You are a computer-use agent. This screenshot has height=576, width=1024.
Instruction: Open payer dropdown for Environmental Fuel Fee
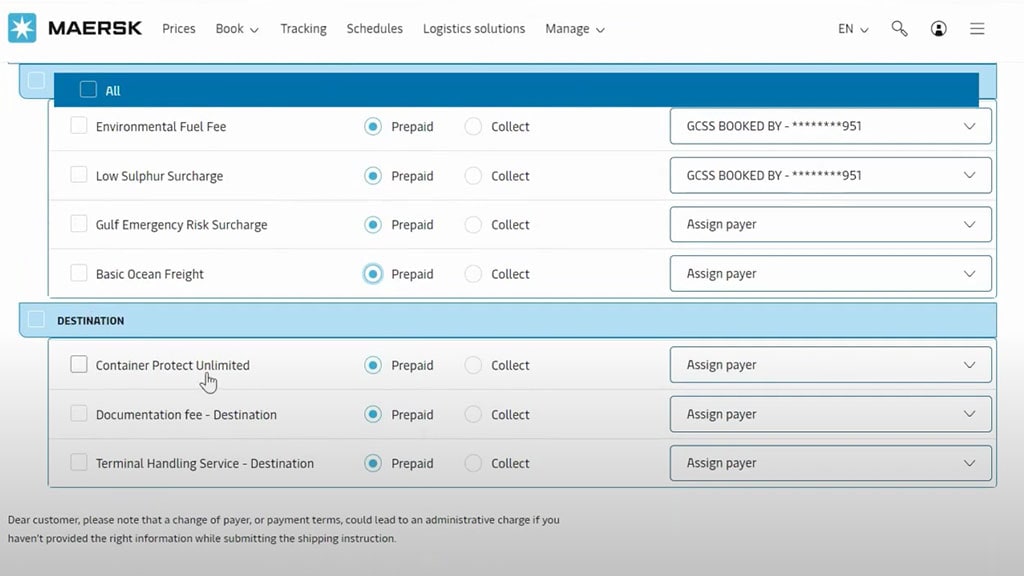(830, 127)
